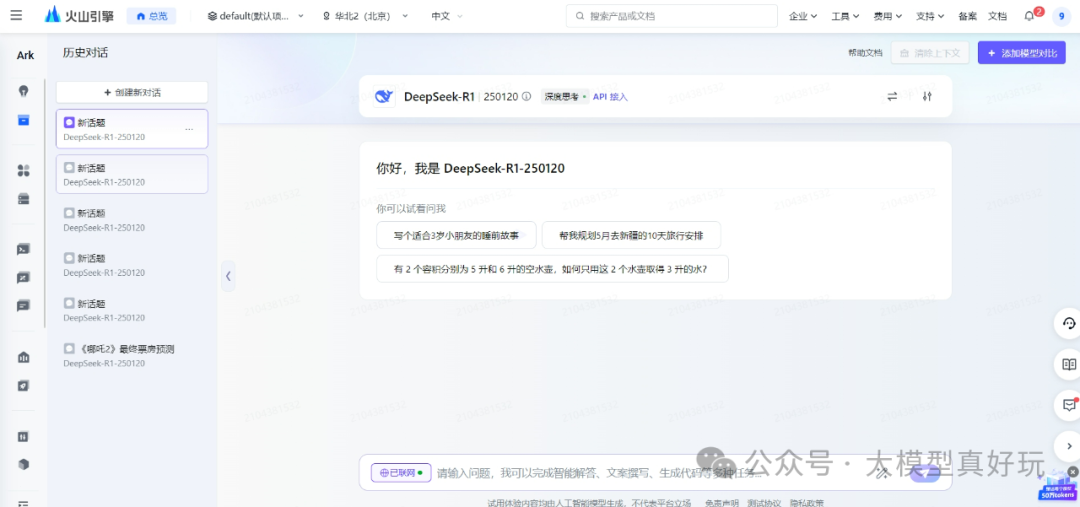Expand the floating panel arrow button
This screenshot has height=507, width=1080.
click(1069, 446)
